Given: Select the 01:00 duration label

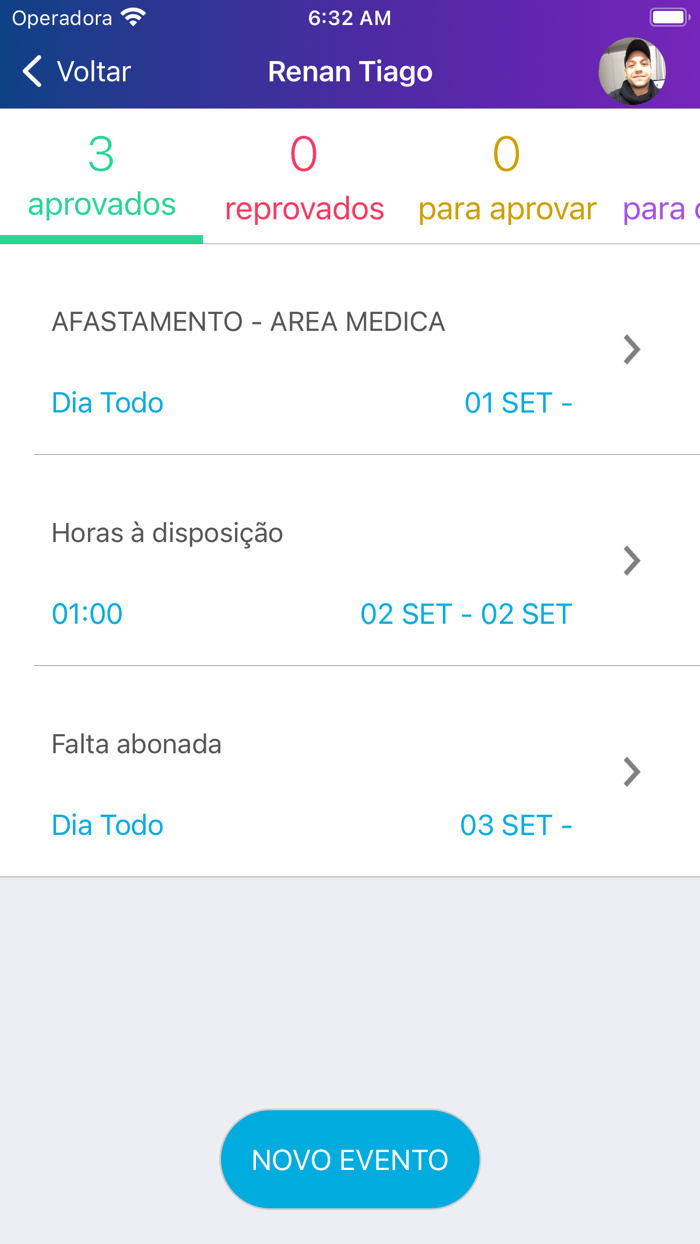Looking at the screenshot, I should point(87,613).
